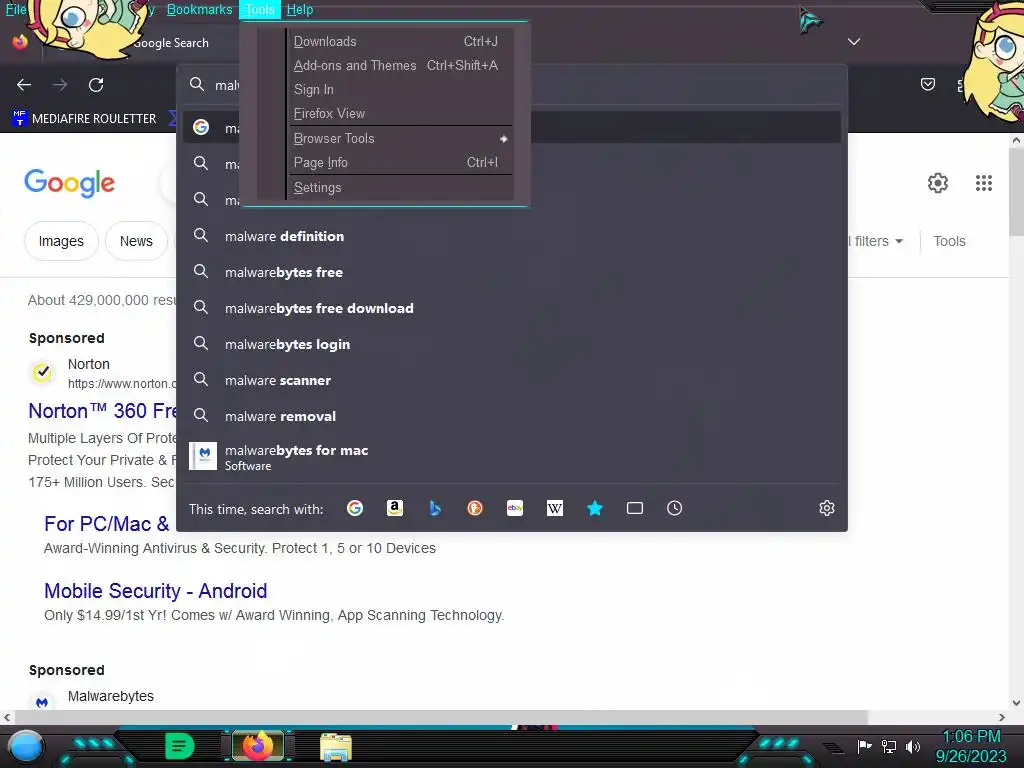The height and width of the screenshot is (768, 1024).
Task: Click the address bar search field
Action: 511,85
